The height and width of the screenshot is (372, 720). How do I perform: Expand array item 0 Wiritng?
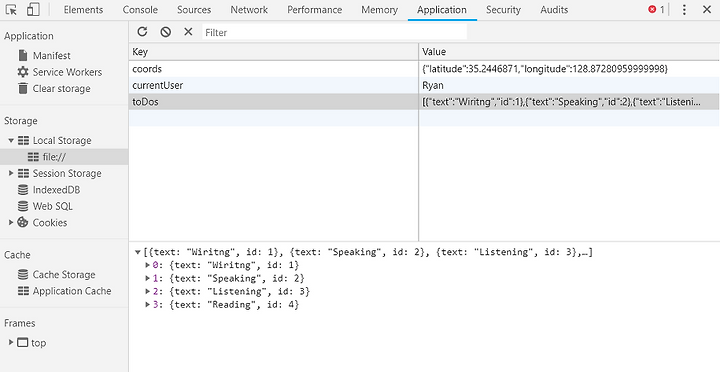pos(148,265)
